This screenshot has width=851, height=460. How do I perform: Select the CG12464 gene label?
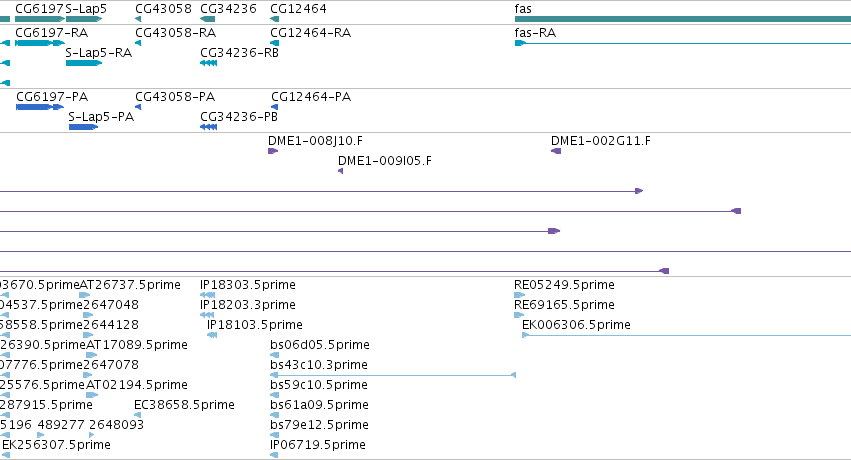(x=299, y=9)
